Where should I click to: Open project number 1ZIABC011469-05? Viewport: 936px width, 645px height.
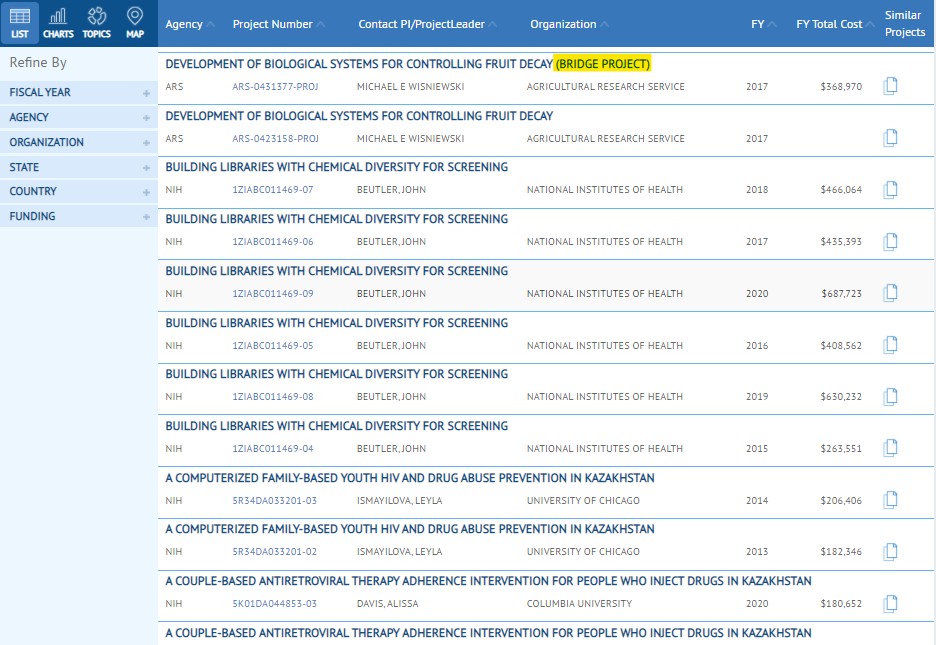point(273,345)
